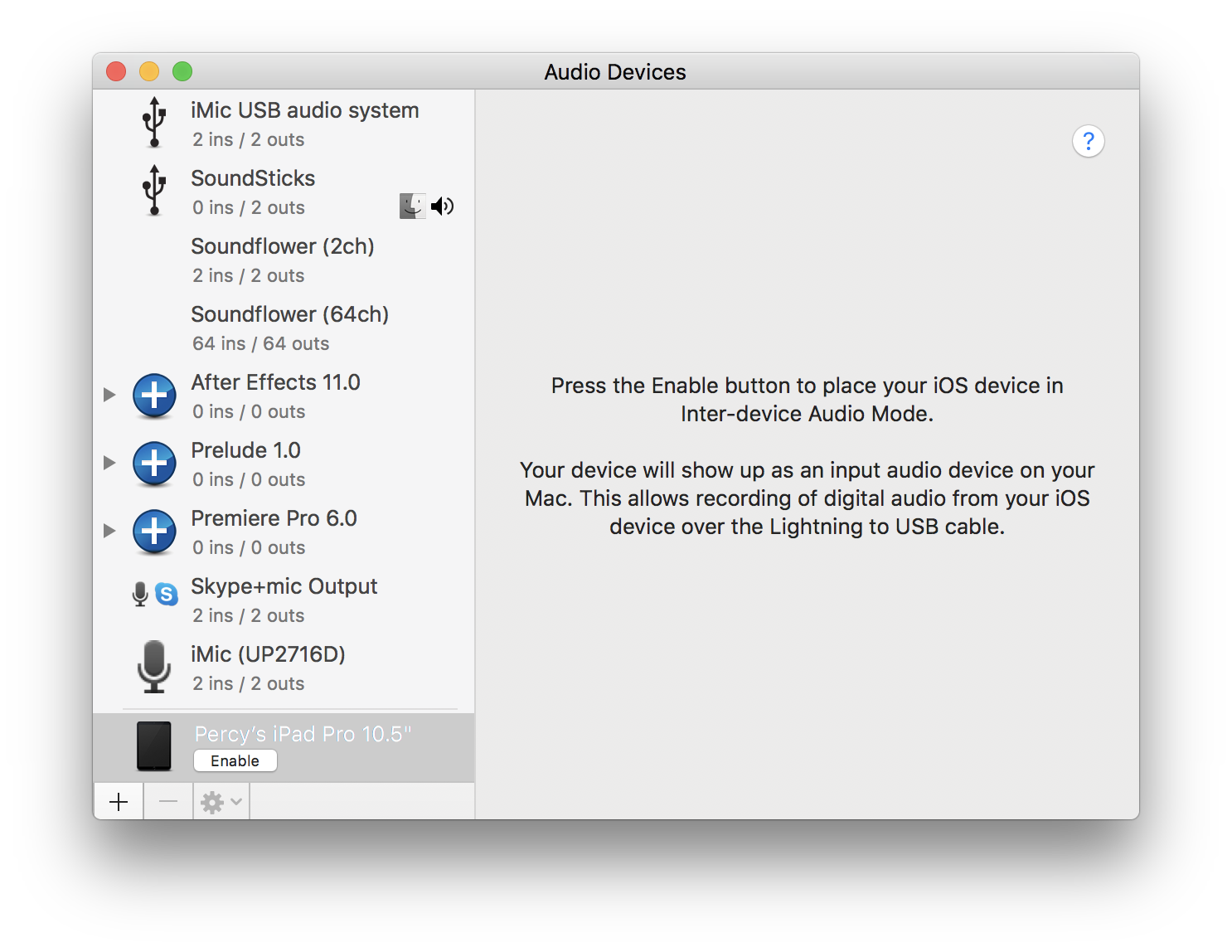Select iMic (UP2716D) device
The width and height of the screenshot is (1232, 952).
click(284, 668)
